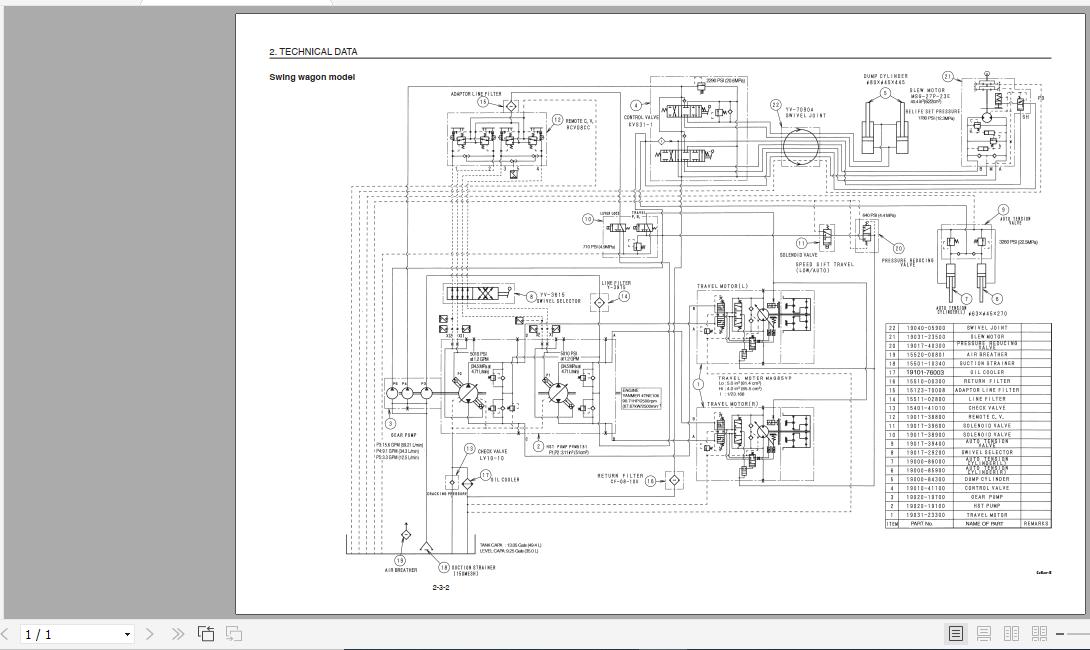Go to the previous page arrow
Image resolution: width=1090 pixels, height=650 pixels.
point(5,633)
